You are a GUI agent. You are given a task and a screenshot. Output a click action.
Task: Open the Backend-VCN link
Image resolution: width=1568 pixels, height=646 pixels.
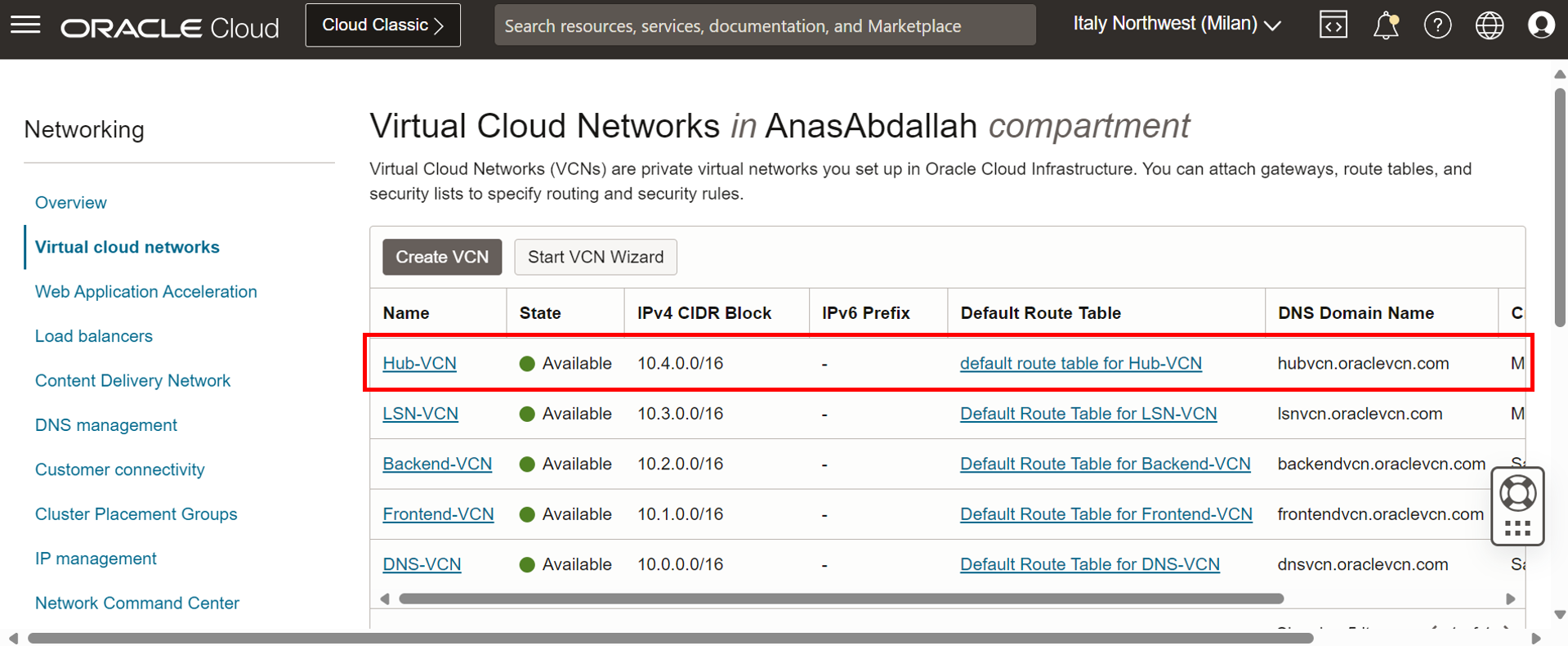[437, 464]
